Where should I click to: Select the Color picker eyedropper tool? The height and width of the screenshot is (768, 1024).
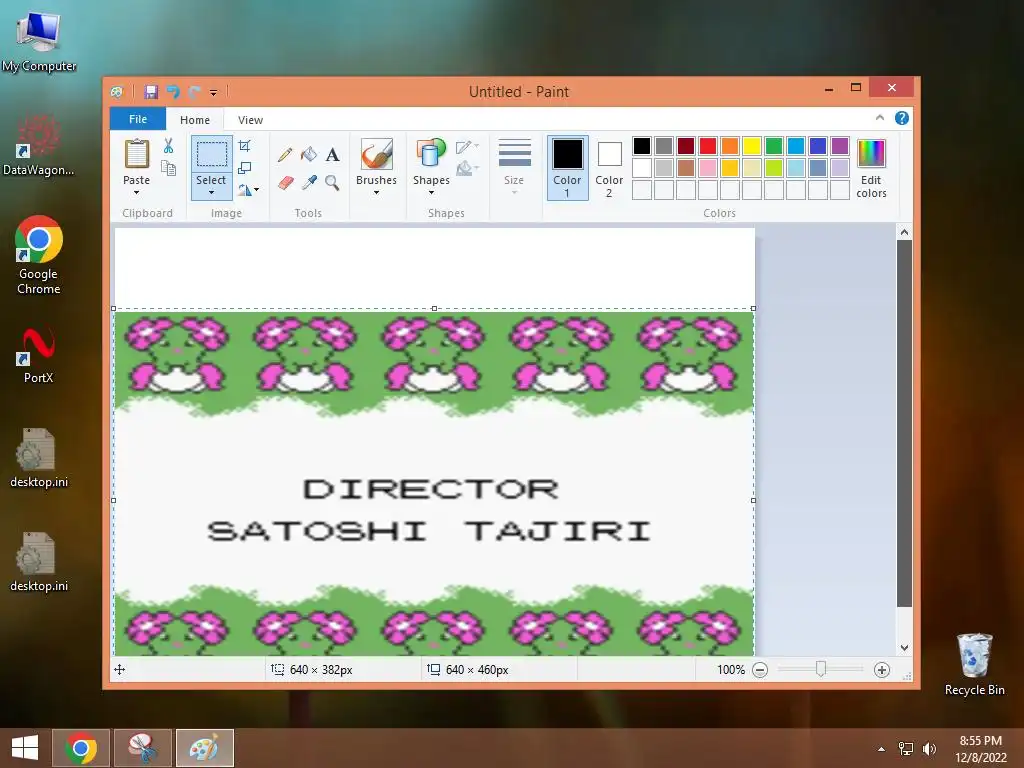point(309,183)
